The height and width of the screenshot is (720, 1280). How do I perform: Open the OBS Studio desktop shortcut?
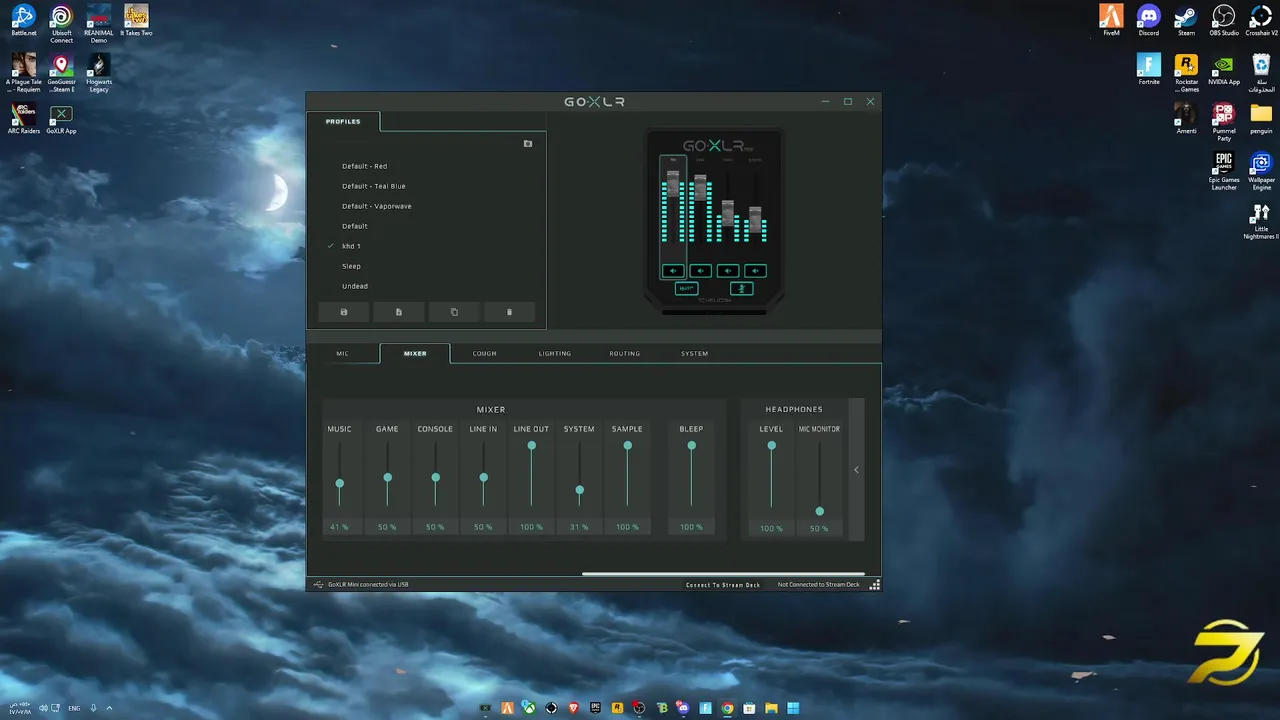1224,21
